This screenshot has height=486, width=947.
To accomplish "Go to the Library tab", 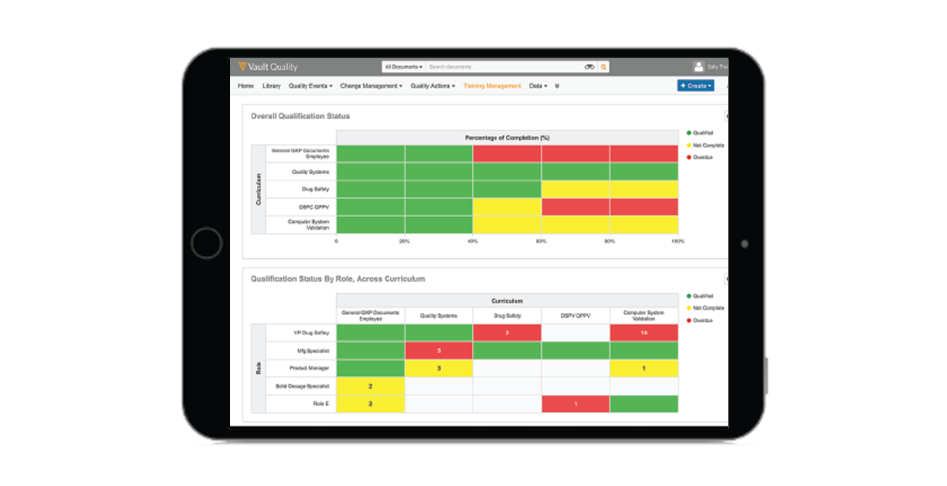I will [271, 86].
